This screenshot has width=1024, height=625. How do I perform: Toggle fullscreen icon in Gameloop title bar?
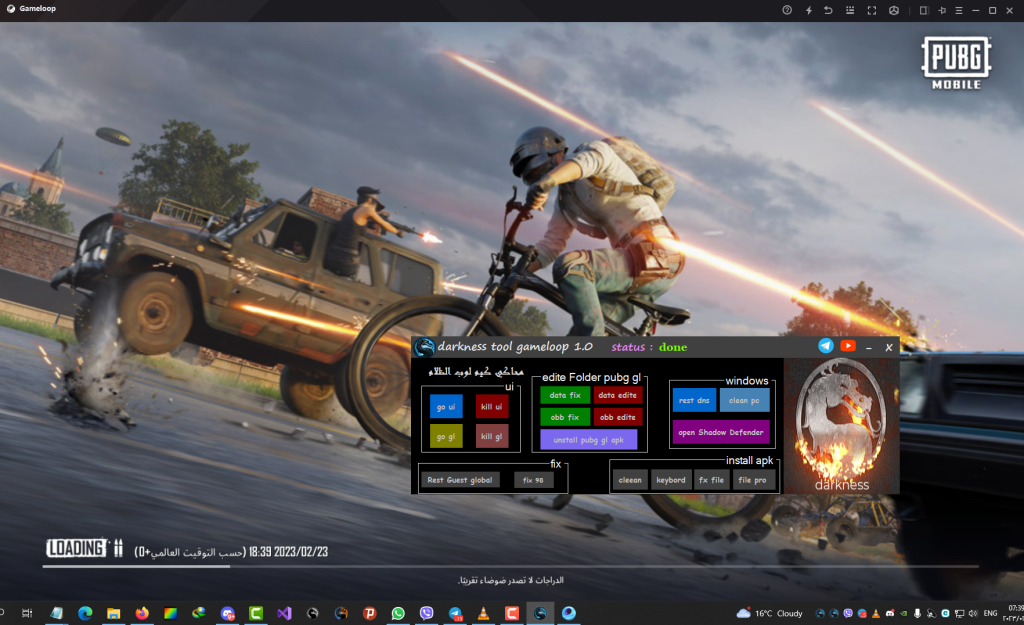tap(871, 10)
